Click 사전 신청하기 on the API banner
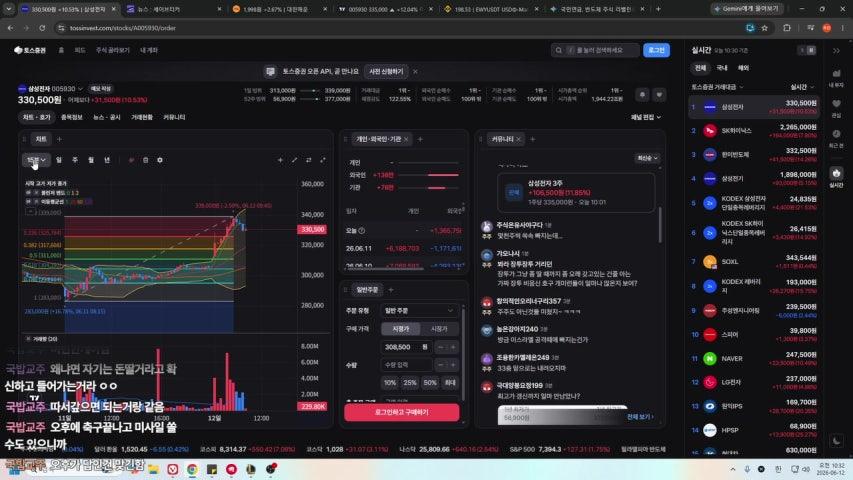Screen dimensions: 853x480 [x=386, y=71]
